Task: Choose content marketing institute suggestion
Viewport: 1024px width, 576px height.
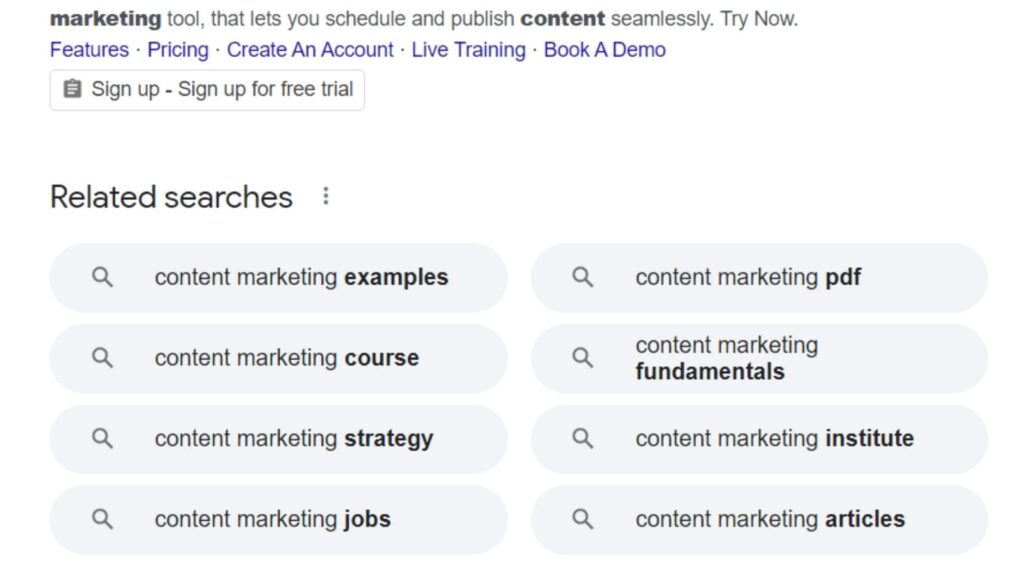Action: click(x=774, y=438)
